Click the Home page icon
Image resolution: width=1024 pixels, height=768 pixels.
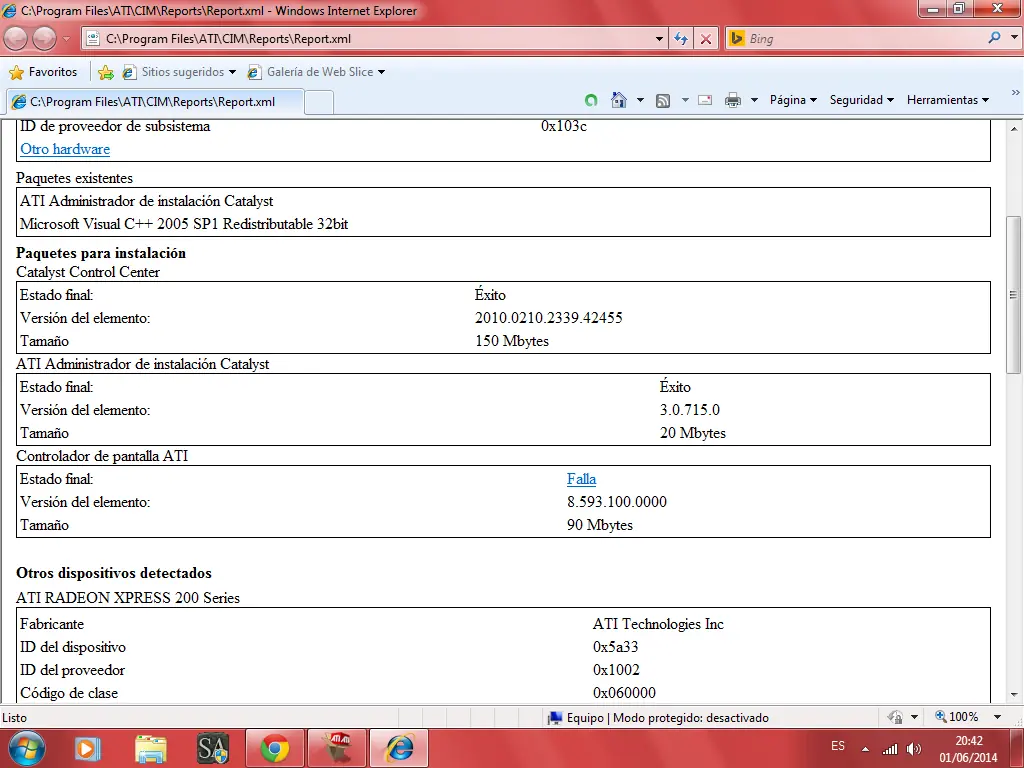tap(618, 100)
